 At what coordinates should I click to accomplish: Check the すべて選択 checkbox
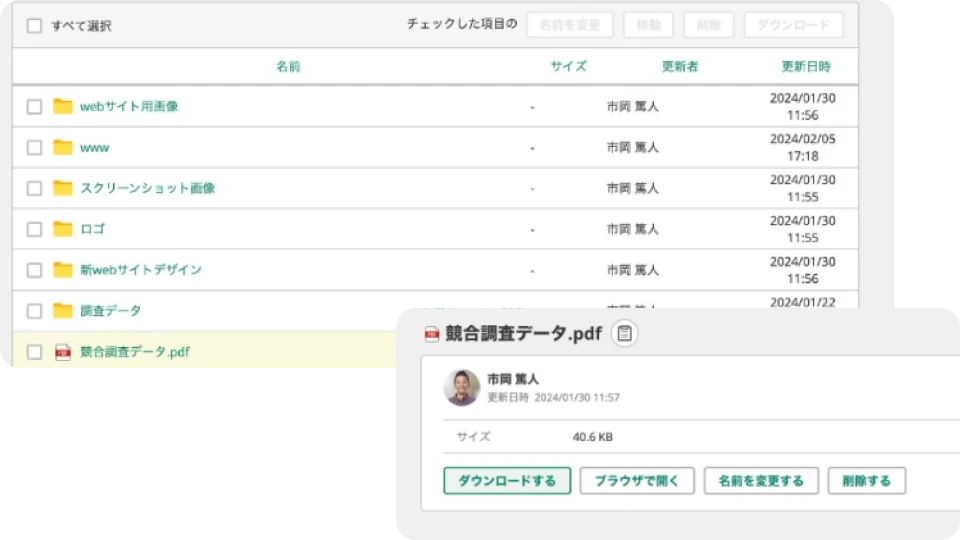pos(34,26)
